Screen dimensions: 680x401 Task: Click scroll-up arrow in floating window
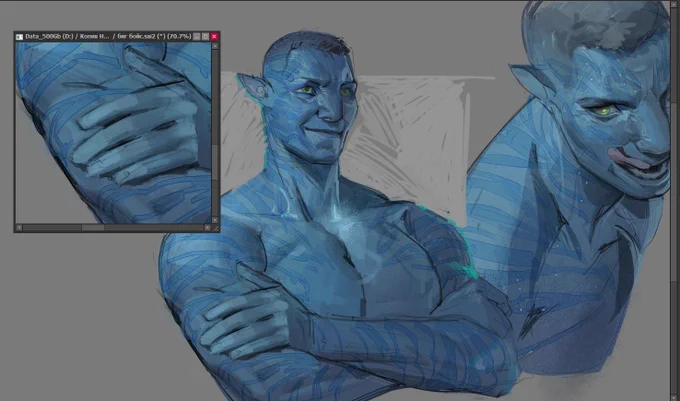215,46
